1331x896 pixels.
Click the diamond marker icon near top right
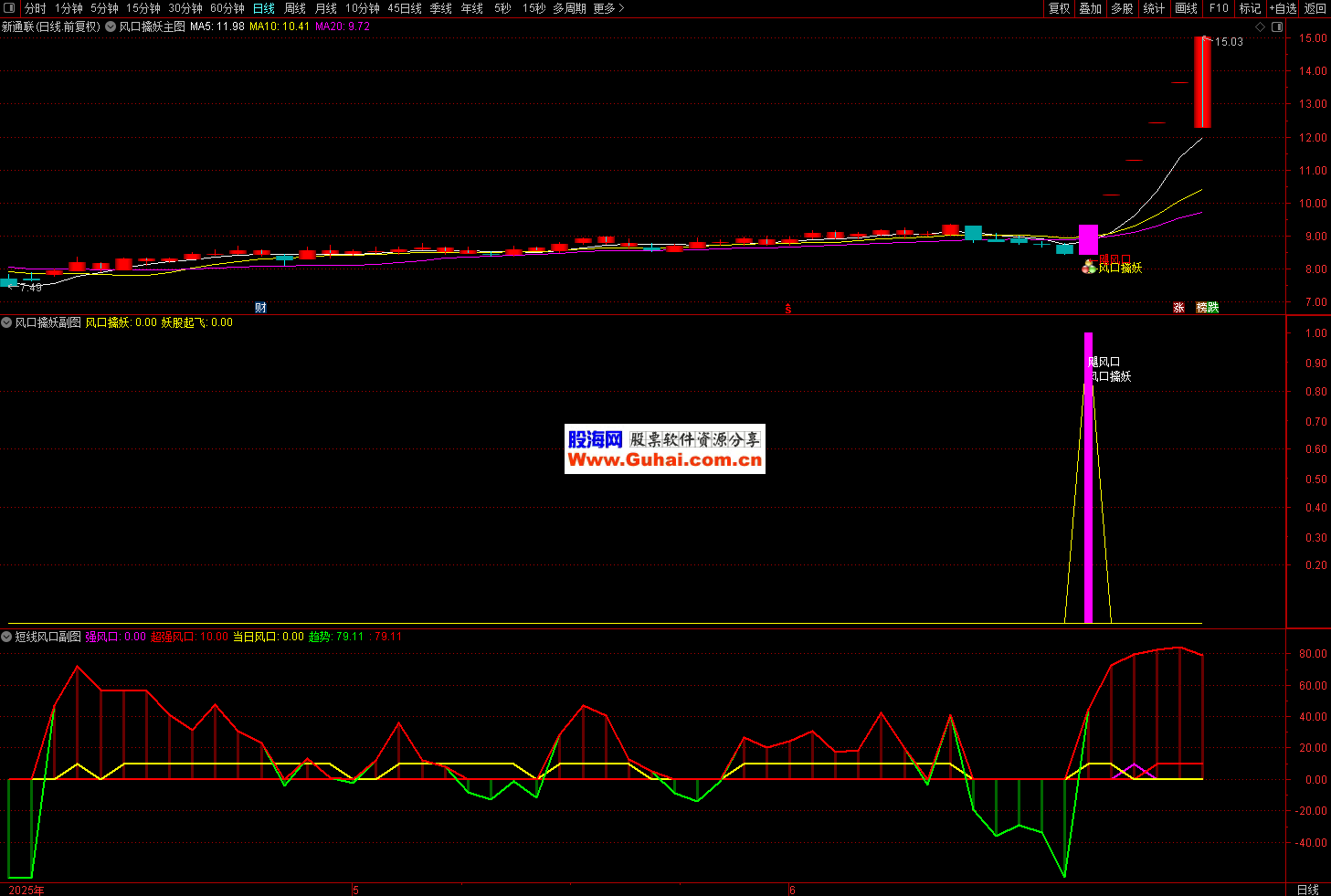coord(1261,27)
